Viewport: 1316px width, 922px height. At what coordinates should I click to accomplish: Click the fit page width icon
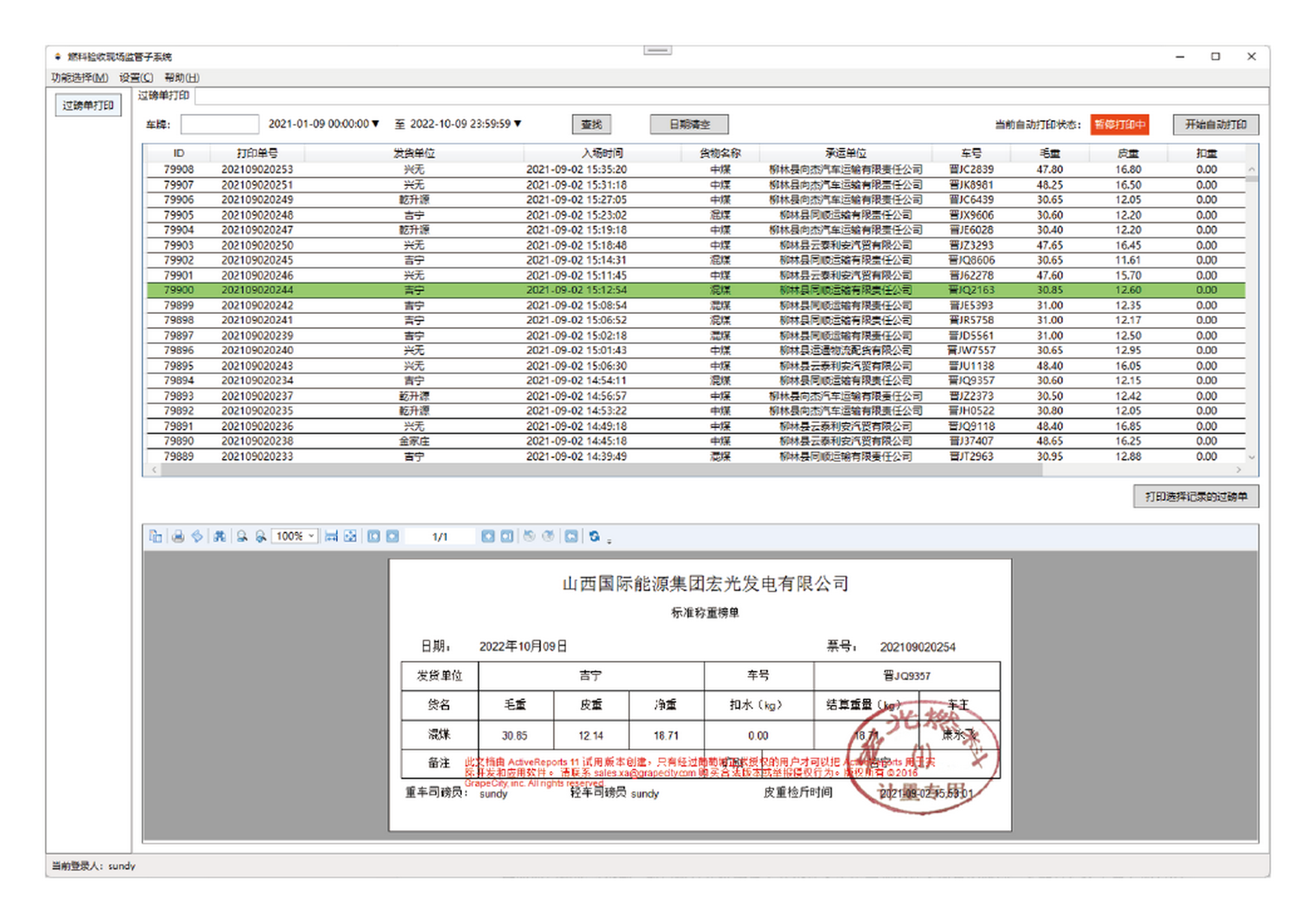[x=331, y=537]
